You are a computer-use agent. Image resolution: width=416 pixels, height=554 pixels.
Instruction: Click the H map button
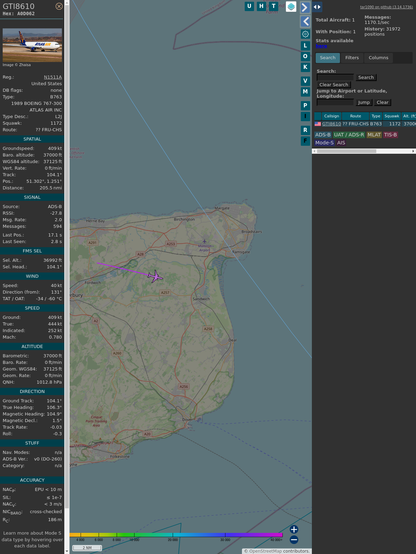[x=261, y=6]
